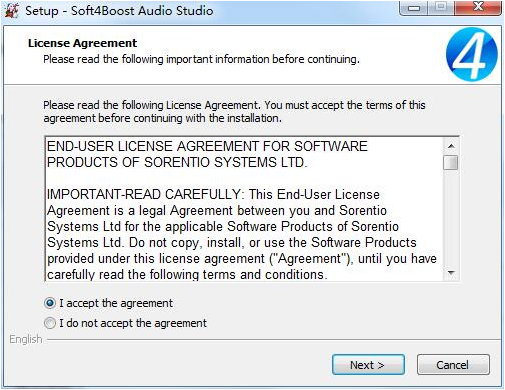Click the license text scroll up arrow
This screenshot has height=390, width=505.
451,146
